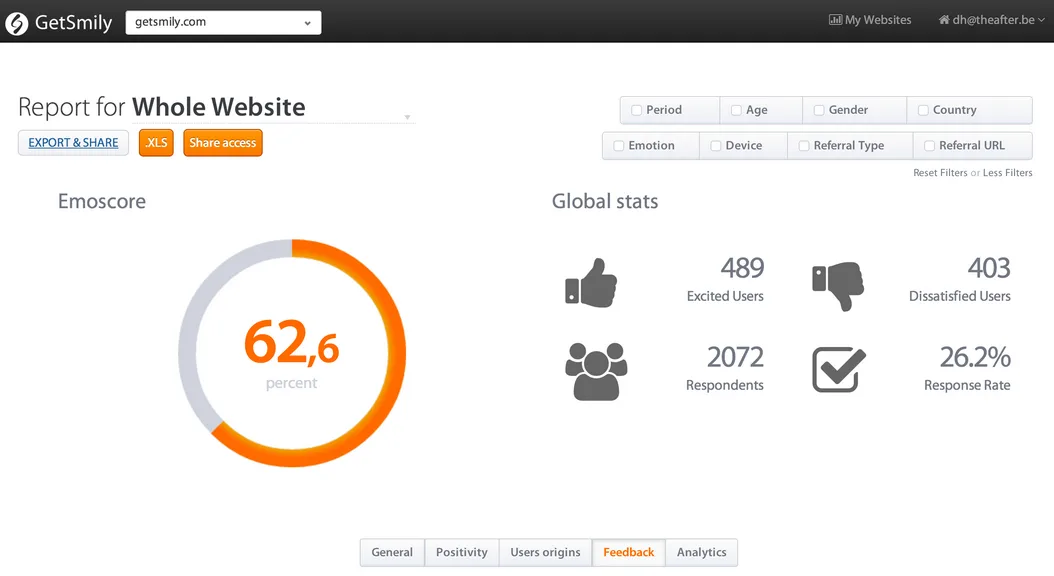1054x576 pixels.
Task: Open the Users origins tab
Action: click(x=545, y=552)
